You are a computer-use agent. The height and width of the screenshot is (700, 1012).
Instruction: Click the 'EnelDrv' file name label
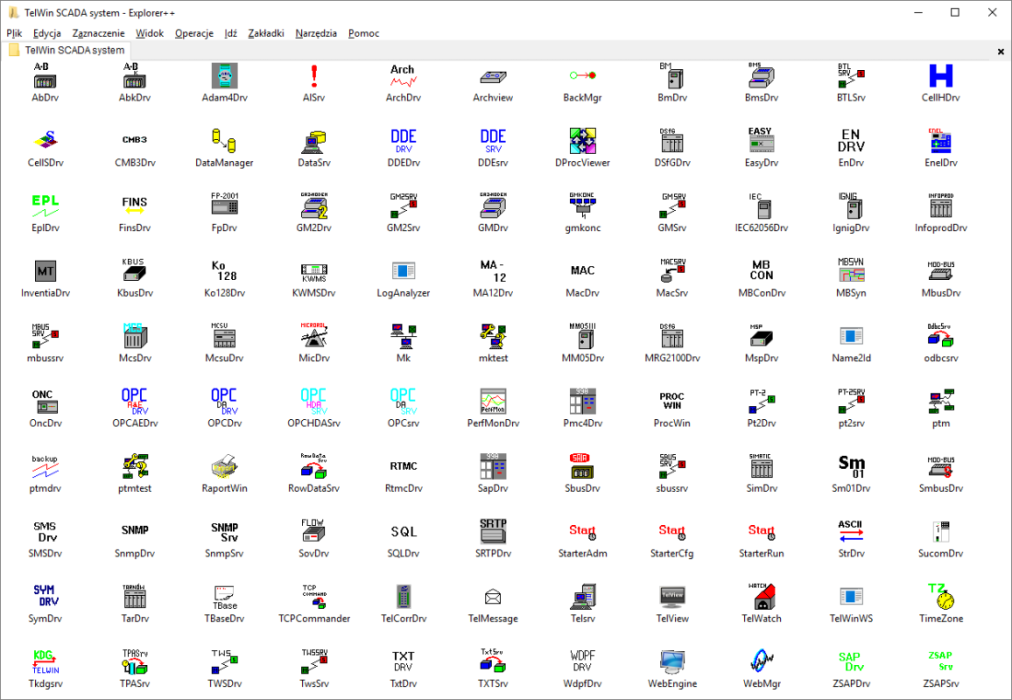tap(941, 163)
